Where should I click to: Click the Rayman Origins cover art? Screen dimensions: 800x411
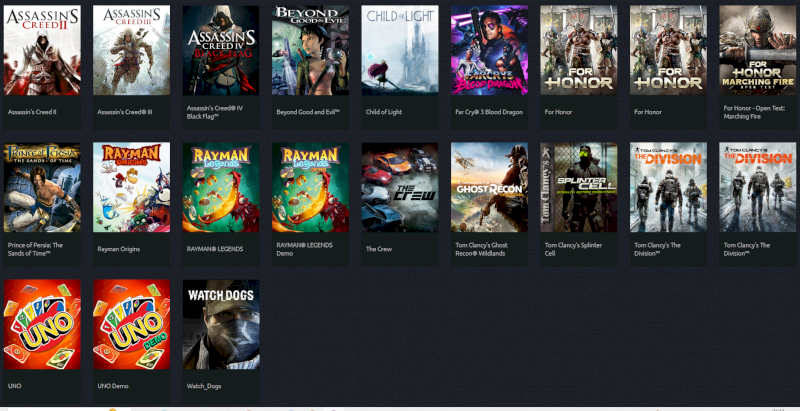tap(131, 187)
